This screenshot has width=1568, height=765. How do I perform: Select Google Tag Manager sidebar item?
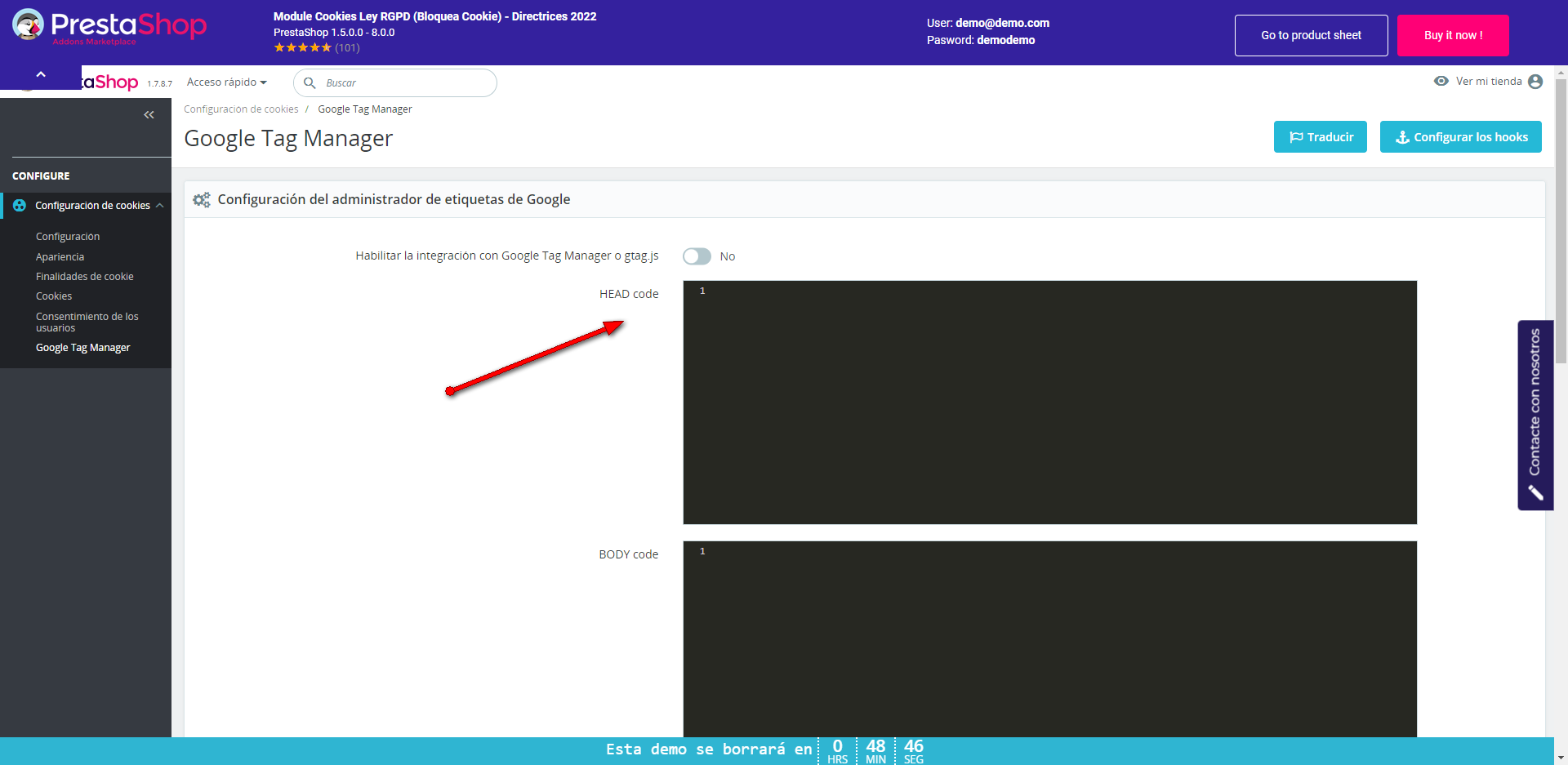tap(83, 348)
